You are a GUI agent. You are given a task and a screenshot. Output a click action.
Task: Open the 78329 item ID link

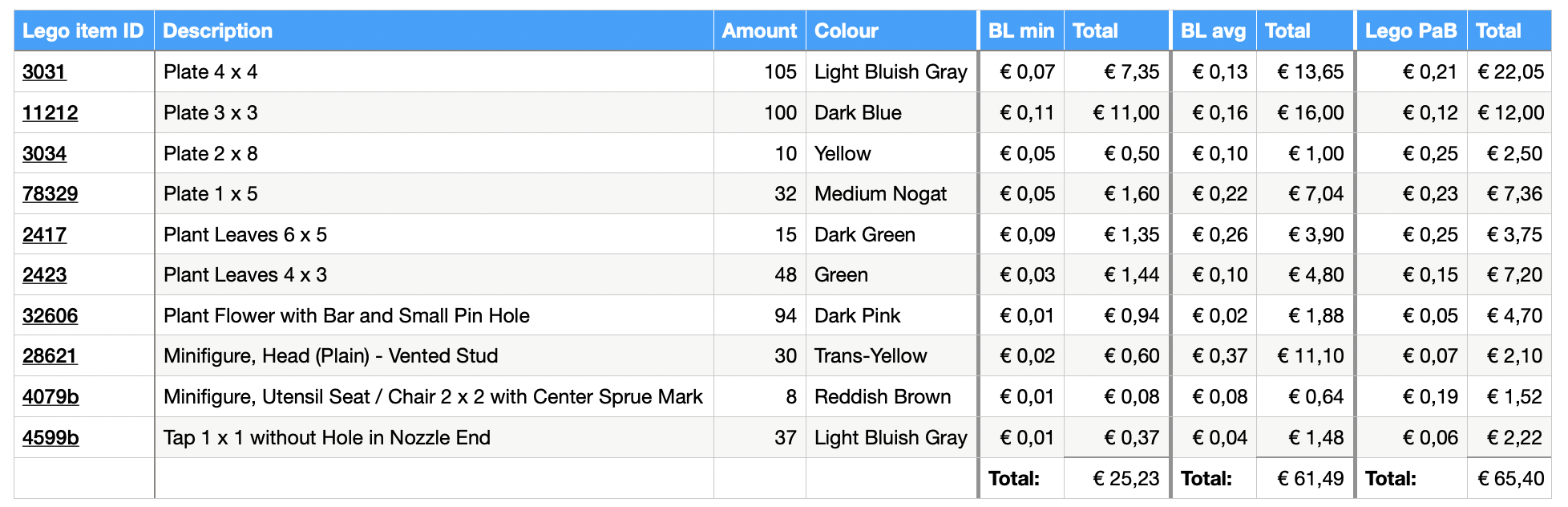point(50,194)
